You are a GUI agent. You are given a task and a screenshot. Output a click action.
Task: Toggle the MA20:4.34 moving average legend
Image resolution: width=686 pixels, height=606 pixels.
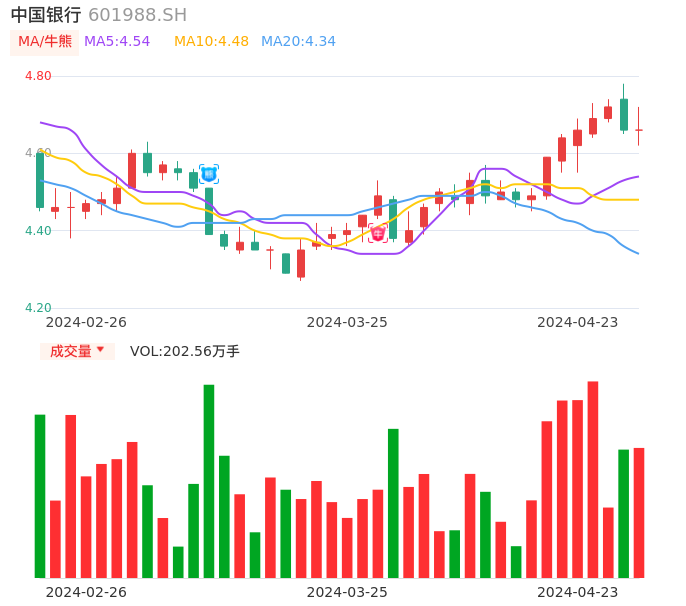[x=298, y=42]
